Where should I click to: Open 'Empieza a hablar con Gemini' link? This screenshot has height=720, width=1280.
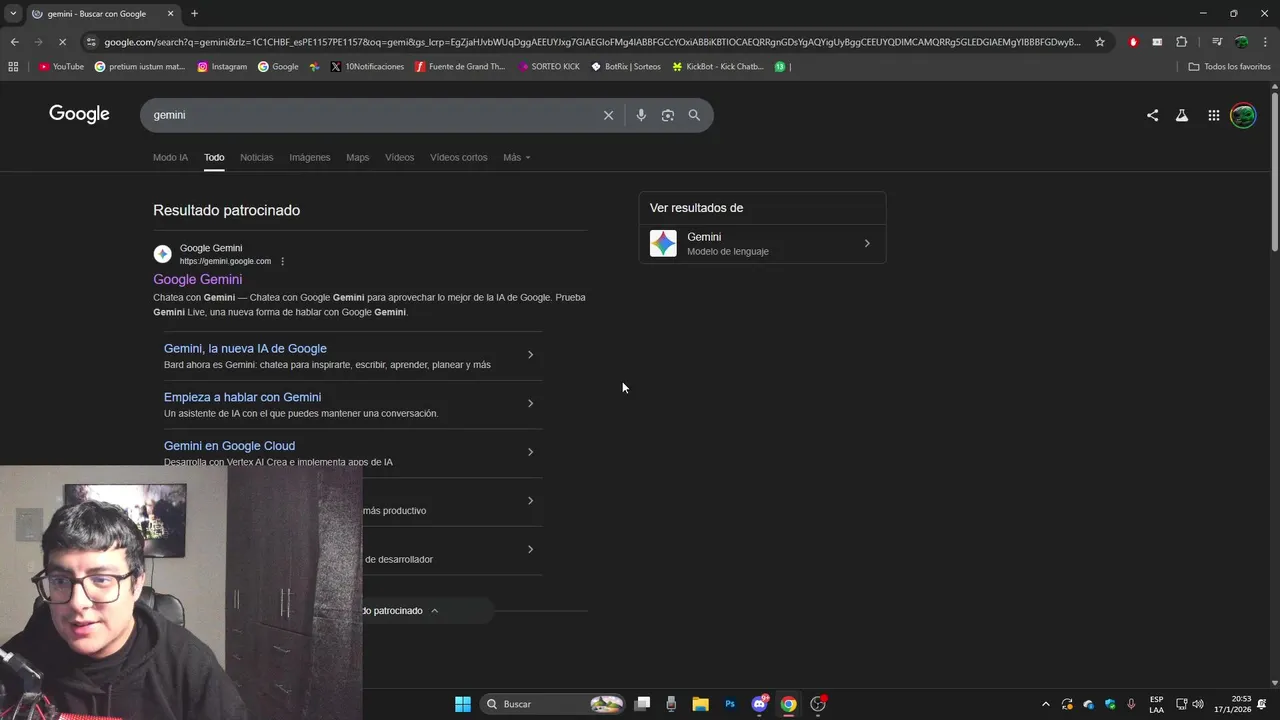(242, 397)
